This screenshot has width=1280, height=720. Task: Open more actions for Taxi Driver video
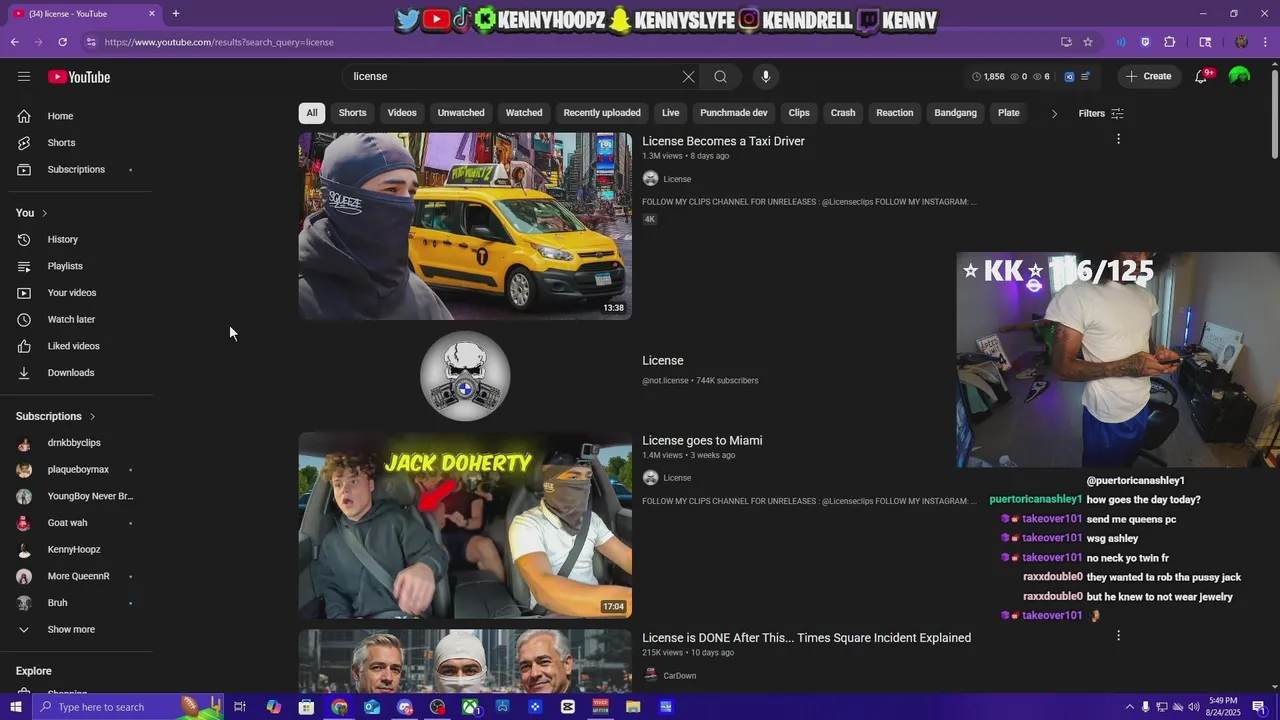(1118, 139)
